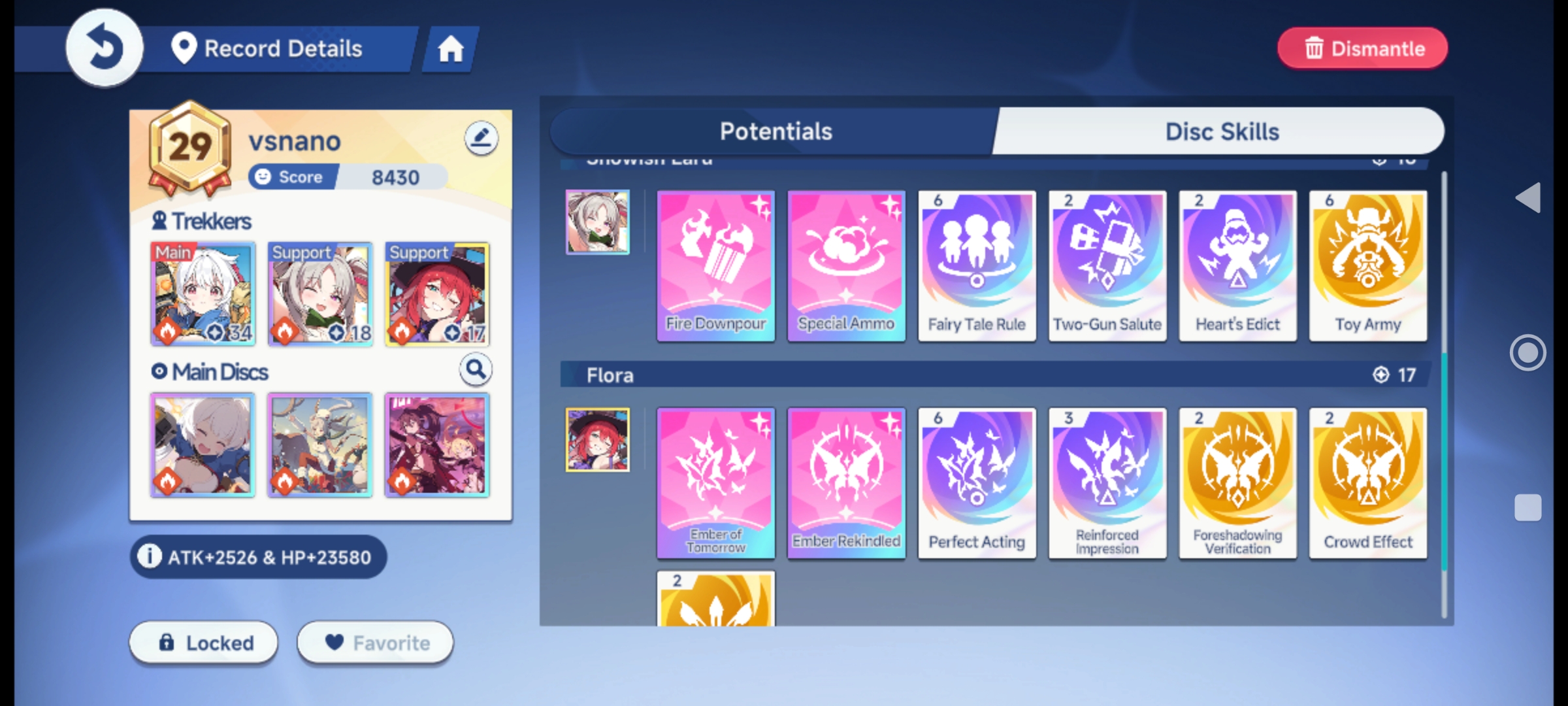This screenshot has height=706, width=1568.
Task: Dismantle this record
Action: pos(1363,48)
